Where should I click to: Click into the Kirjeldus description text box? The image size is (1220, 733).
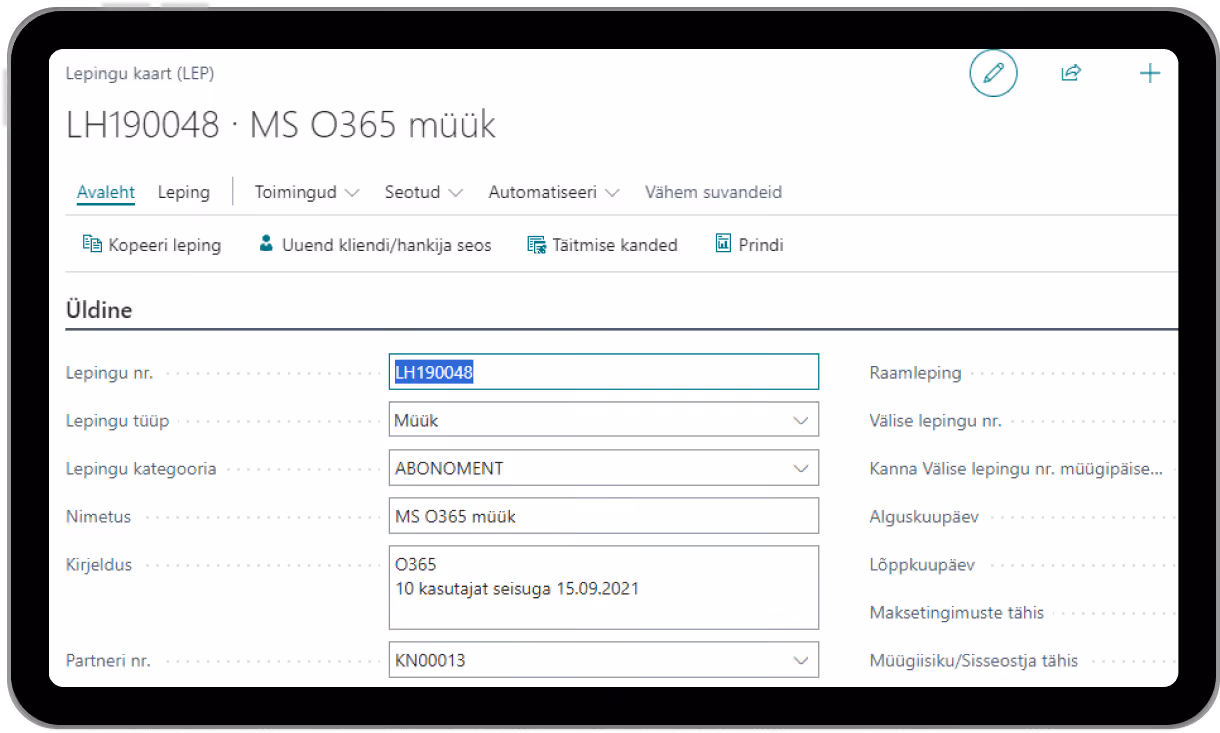click(603, 587)
